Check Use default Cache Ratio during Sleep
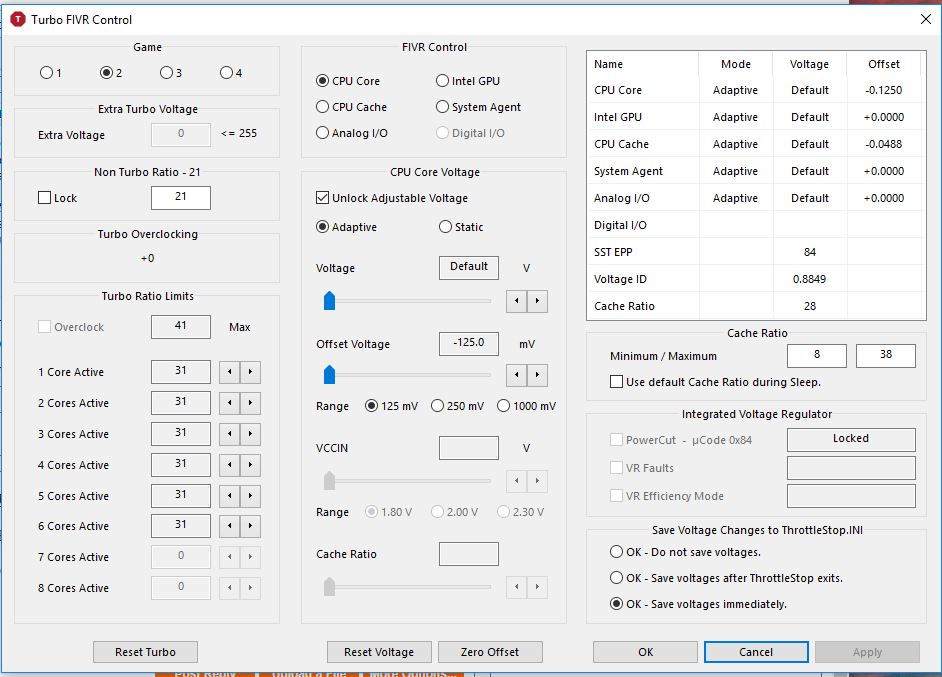Screen dimensions: 942x677 (x=616, y=382)
